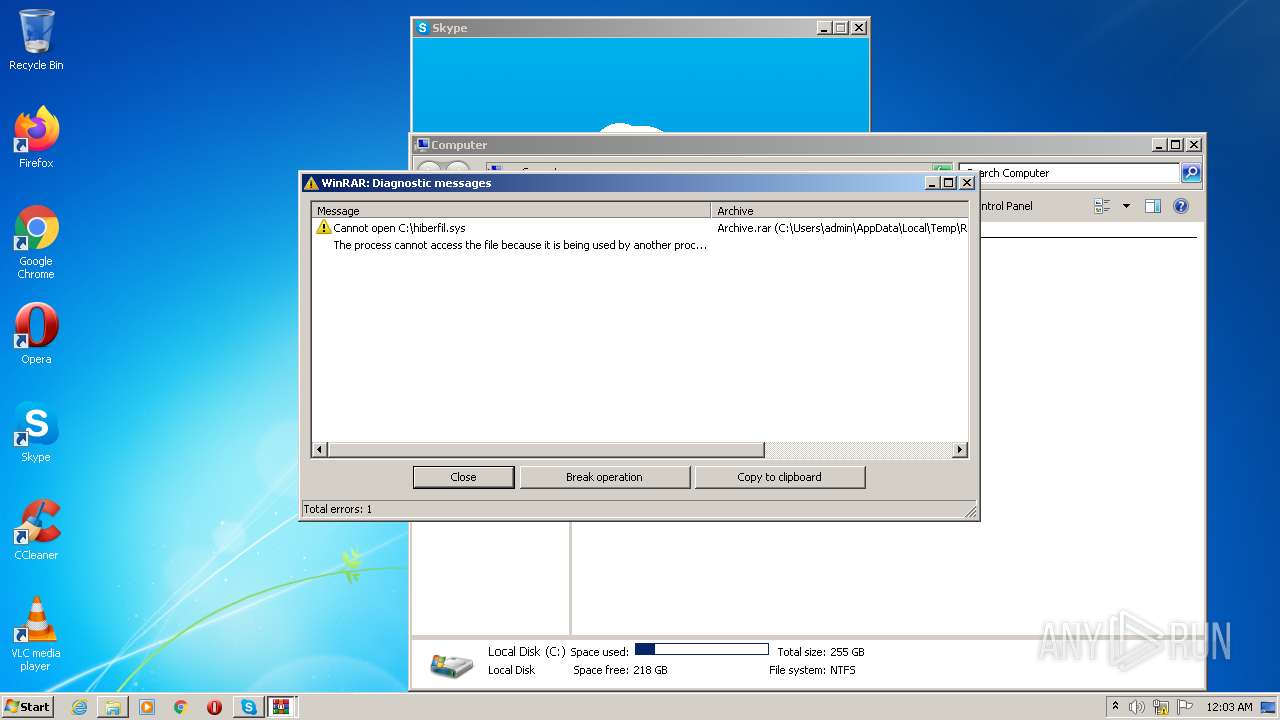Click the search magnifier in Computer window
This screenshot has width=1280, height=720.
[1191, 173]
